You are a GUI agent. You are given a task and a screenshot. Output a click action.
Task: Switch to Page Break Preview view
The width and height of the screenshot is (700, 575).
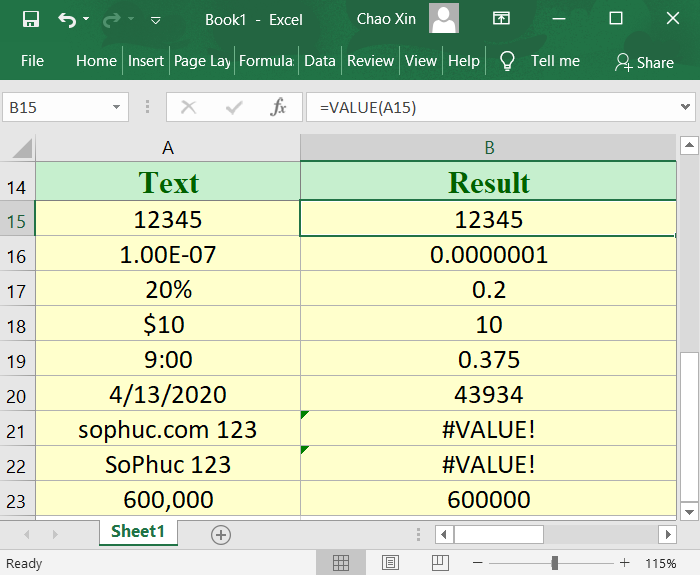tap(439, 563)
